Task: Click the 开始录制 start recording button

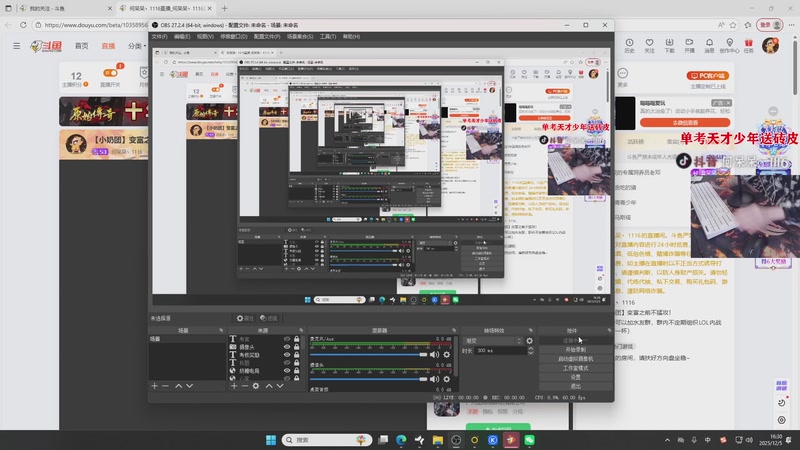Action: point(576,350)
